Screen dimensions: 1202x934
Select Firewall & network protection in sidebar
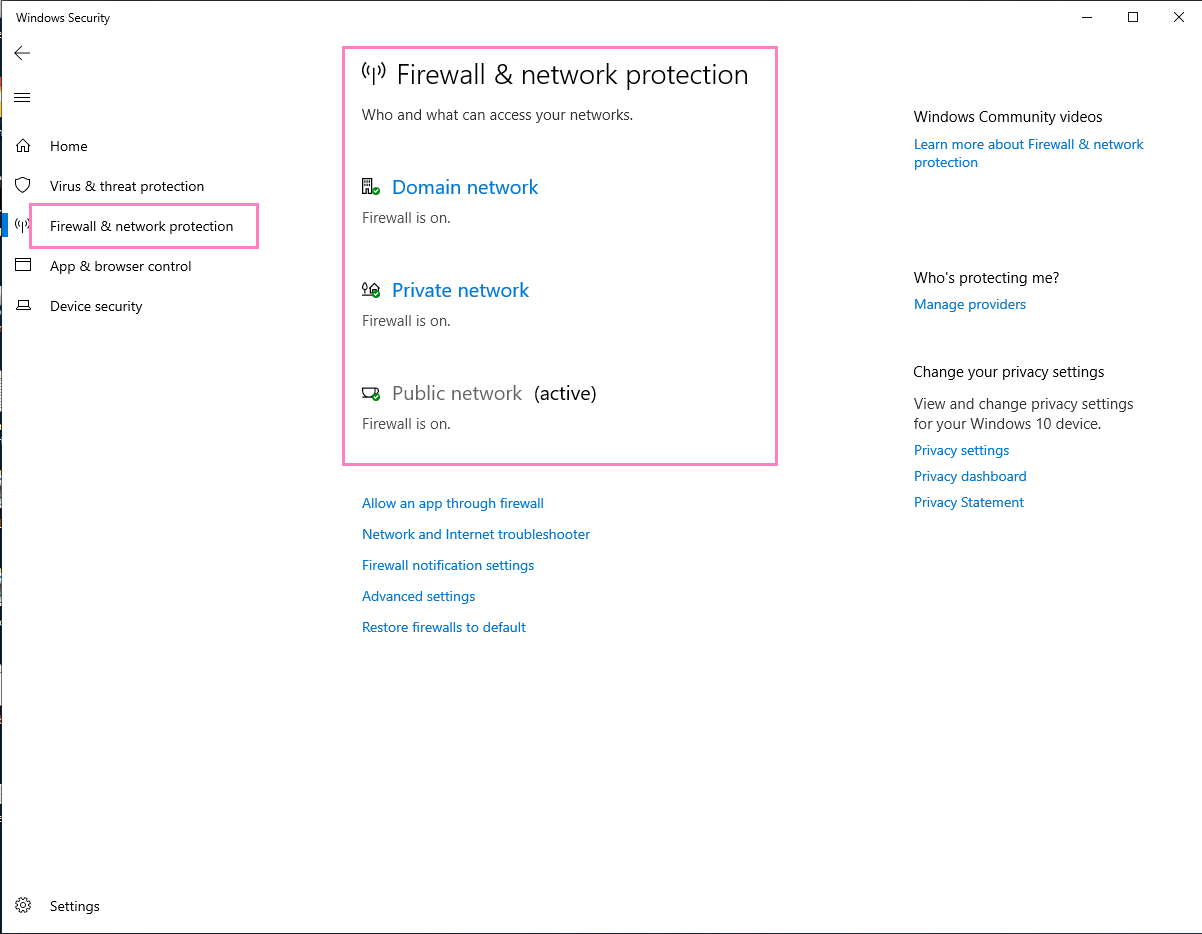coord(142,226)
